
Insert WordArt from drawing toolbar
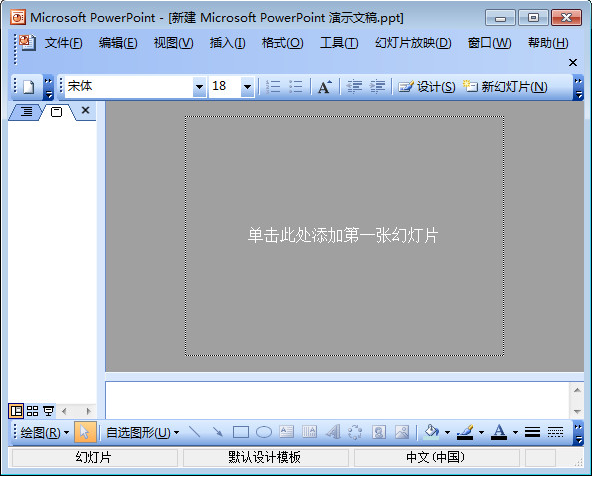coord(333,432)
